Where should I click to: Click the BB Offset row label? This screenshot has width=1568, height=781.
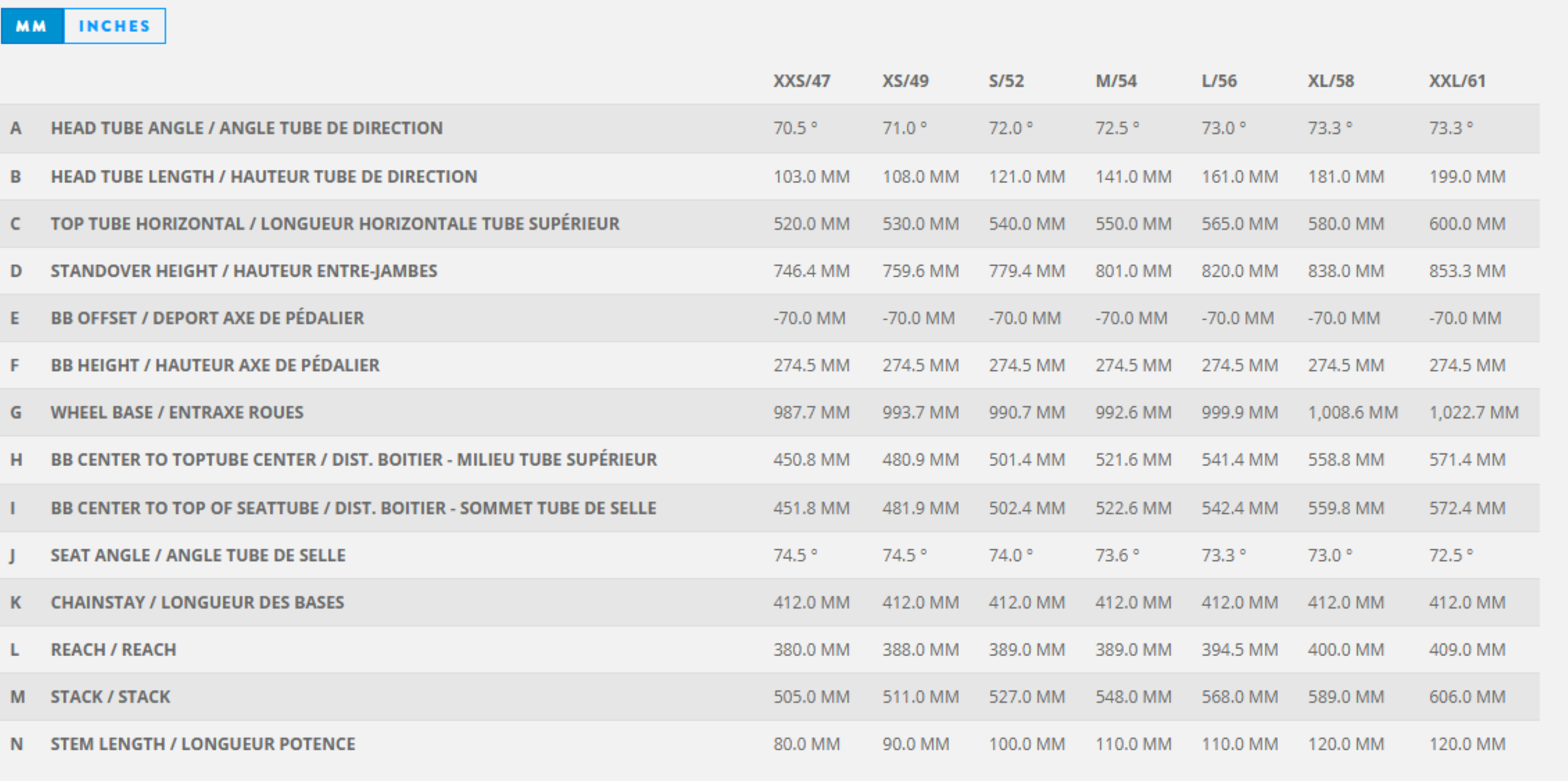click(x=207, y=318)
